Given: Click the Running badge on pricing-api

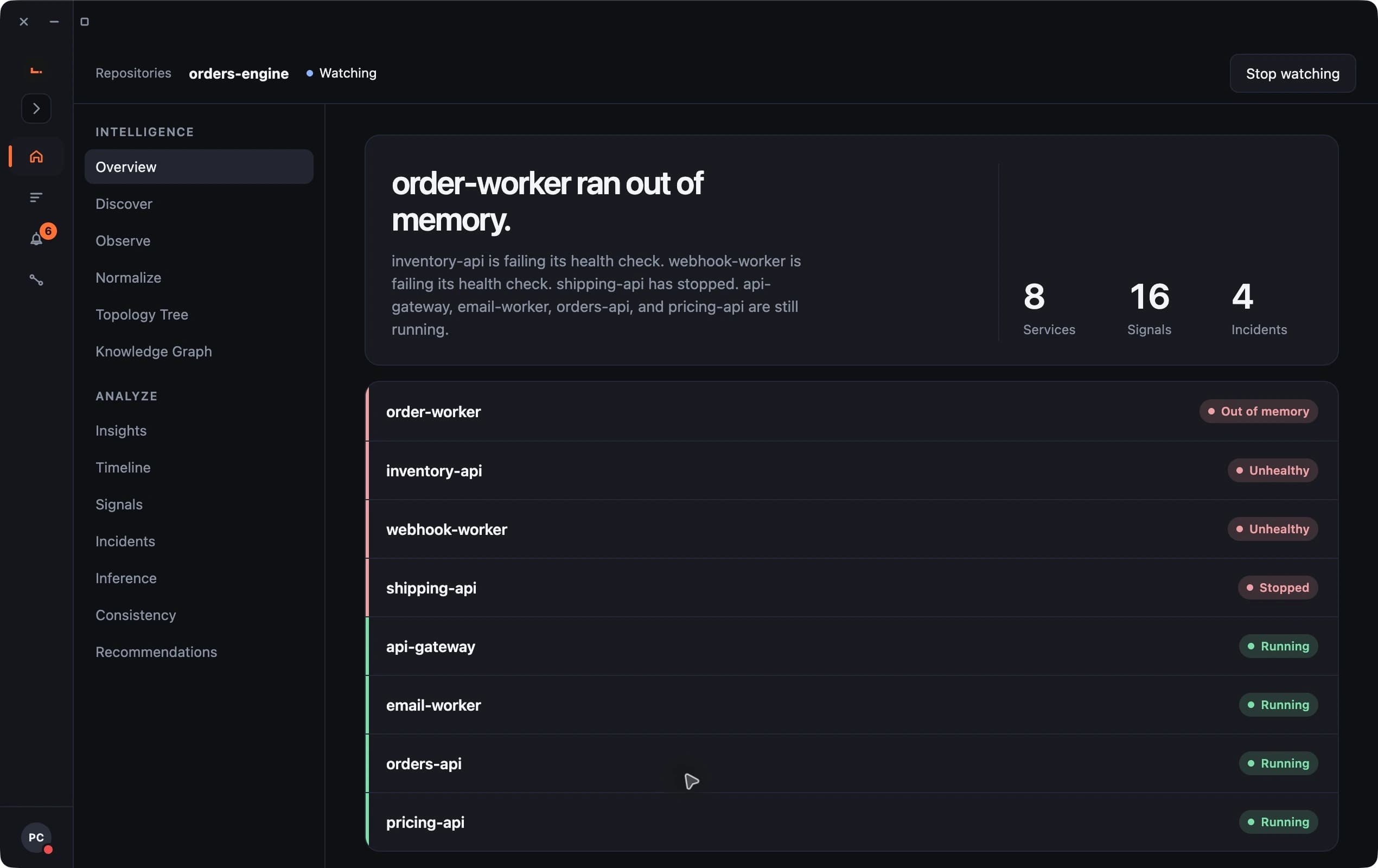Looking at the screenshot, I should (x=1278, y=822).
